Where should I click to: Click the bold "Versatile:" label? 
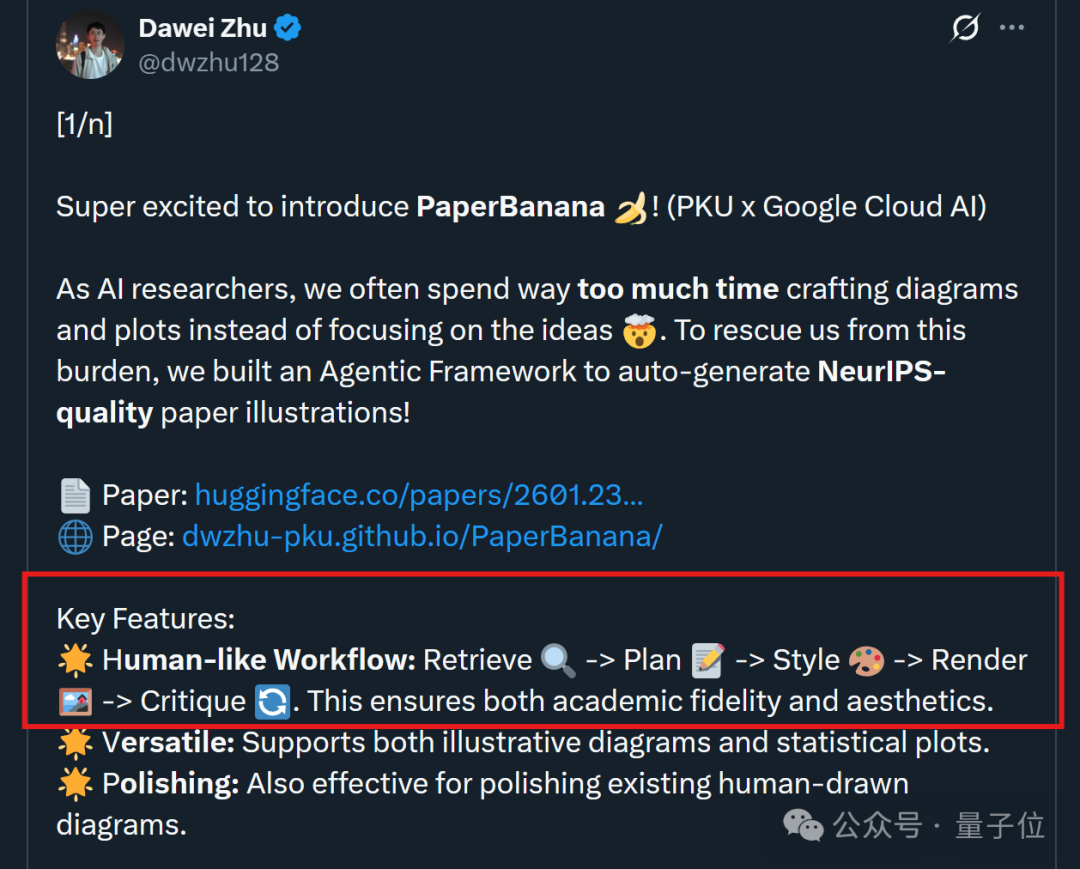169,743
